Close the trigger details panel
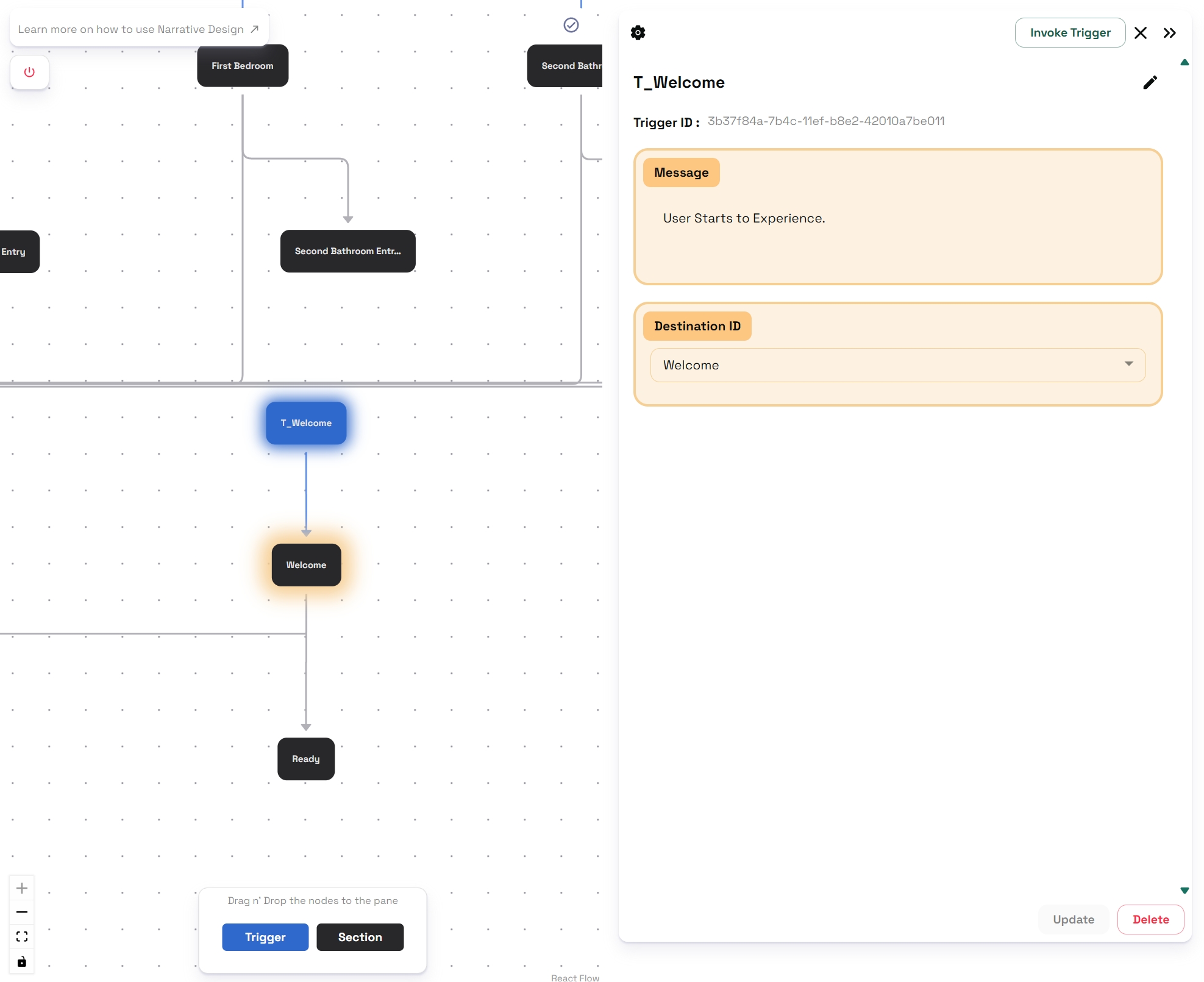This screenshot has width=1204, height=982. click(x=1141, y=33)
